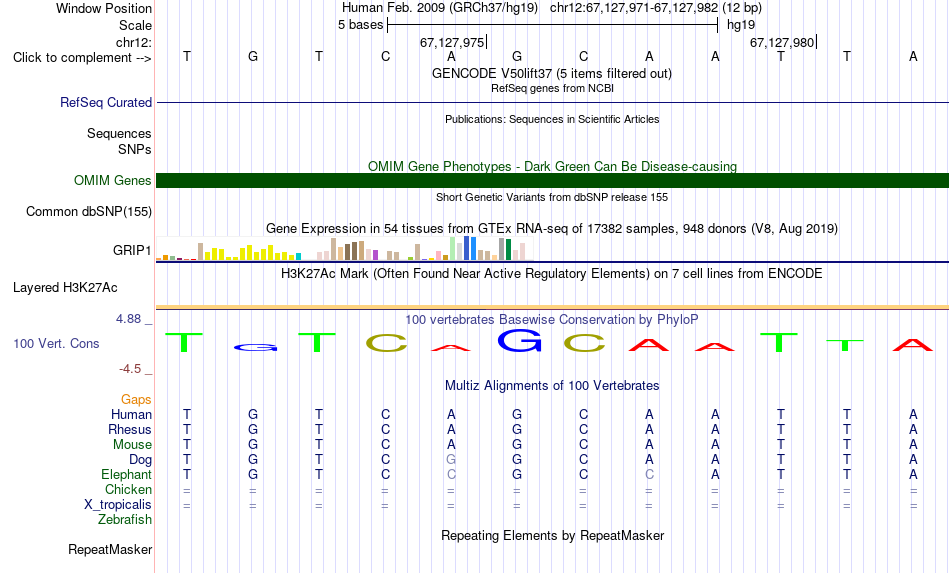Screen dimensions: 950x573
Task: Click the Mouse alignment row label
Action: (x=132, y=445)
